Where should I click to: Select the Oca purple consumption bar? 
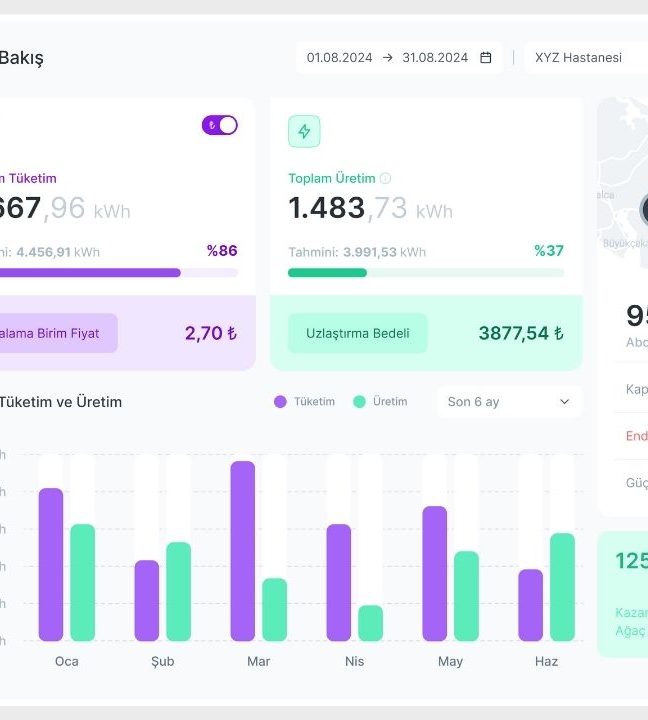point(51,564)
